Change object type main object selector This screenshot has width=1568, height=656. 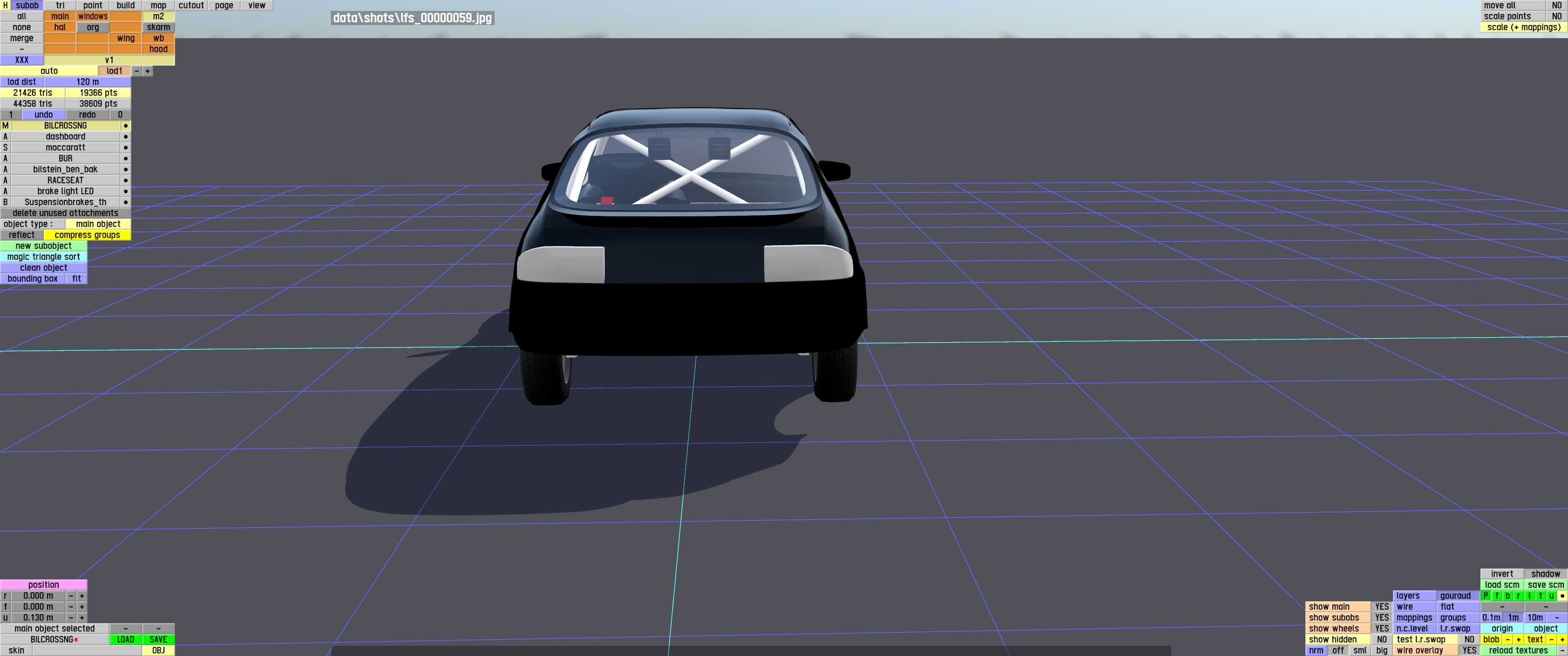point(98,224)
